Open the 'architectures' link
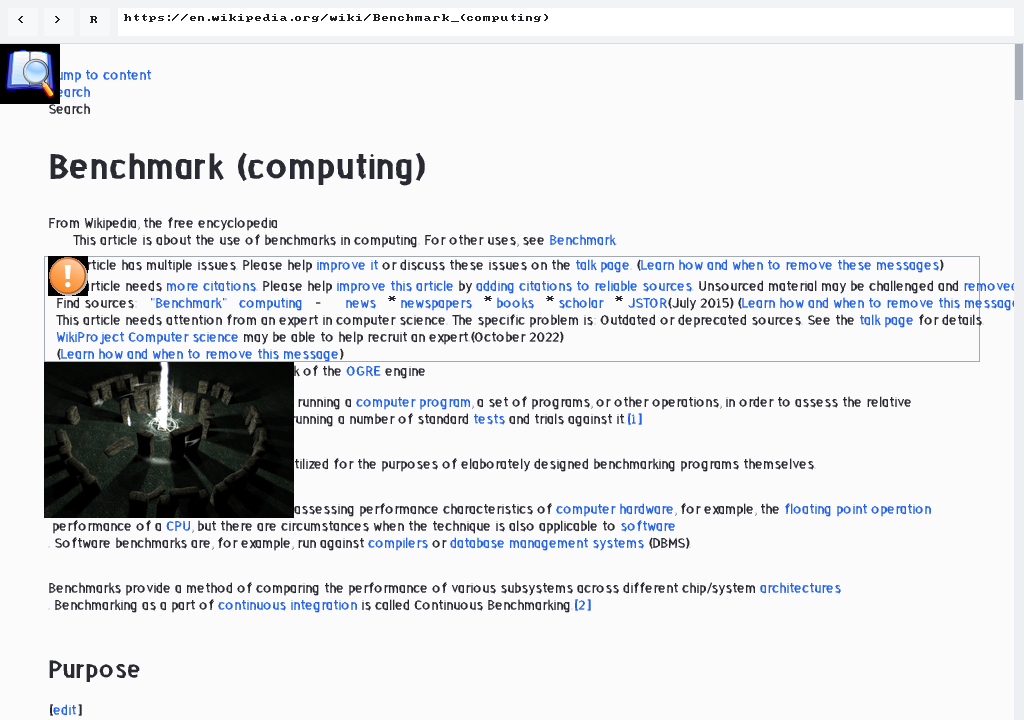 pyautogui.click(x=800, y=588)
